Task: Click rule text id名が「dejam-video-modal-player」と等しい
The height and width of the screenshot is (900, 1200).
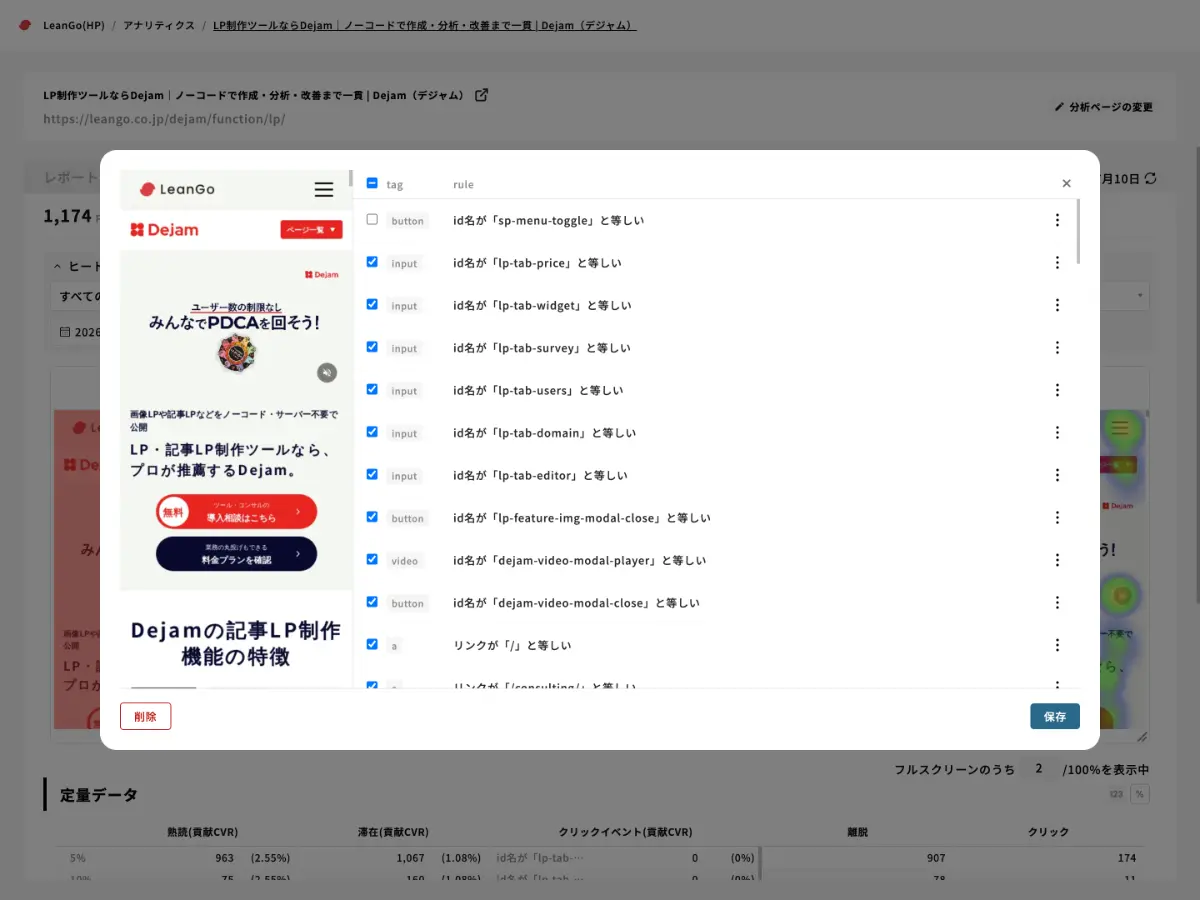Action: point(579,560)
